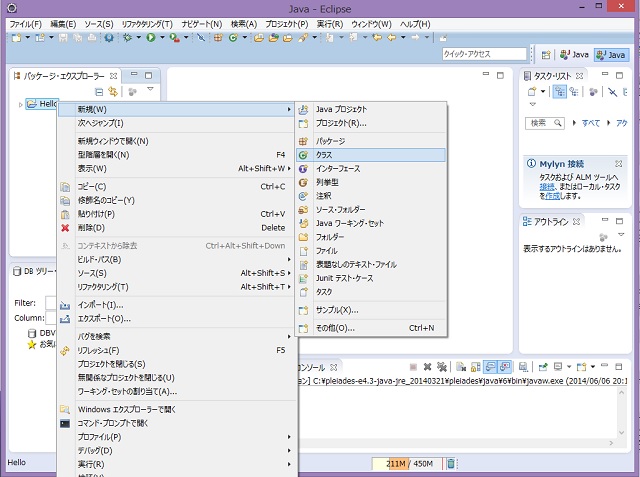Screen dimensions: 640x477
Task: Click the JUnit テスト・ケース icon entry
Action: tap(303, 278)
